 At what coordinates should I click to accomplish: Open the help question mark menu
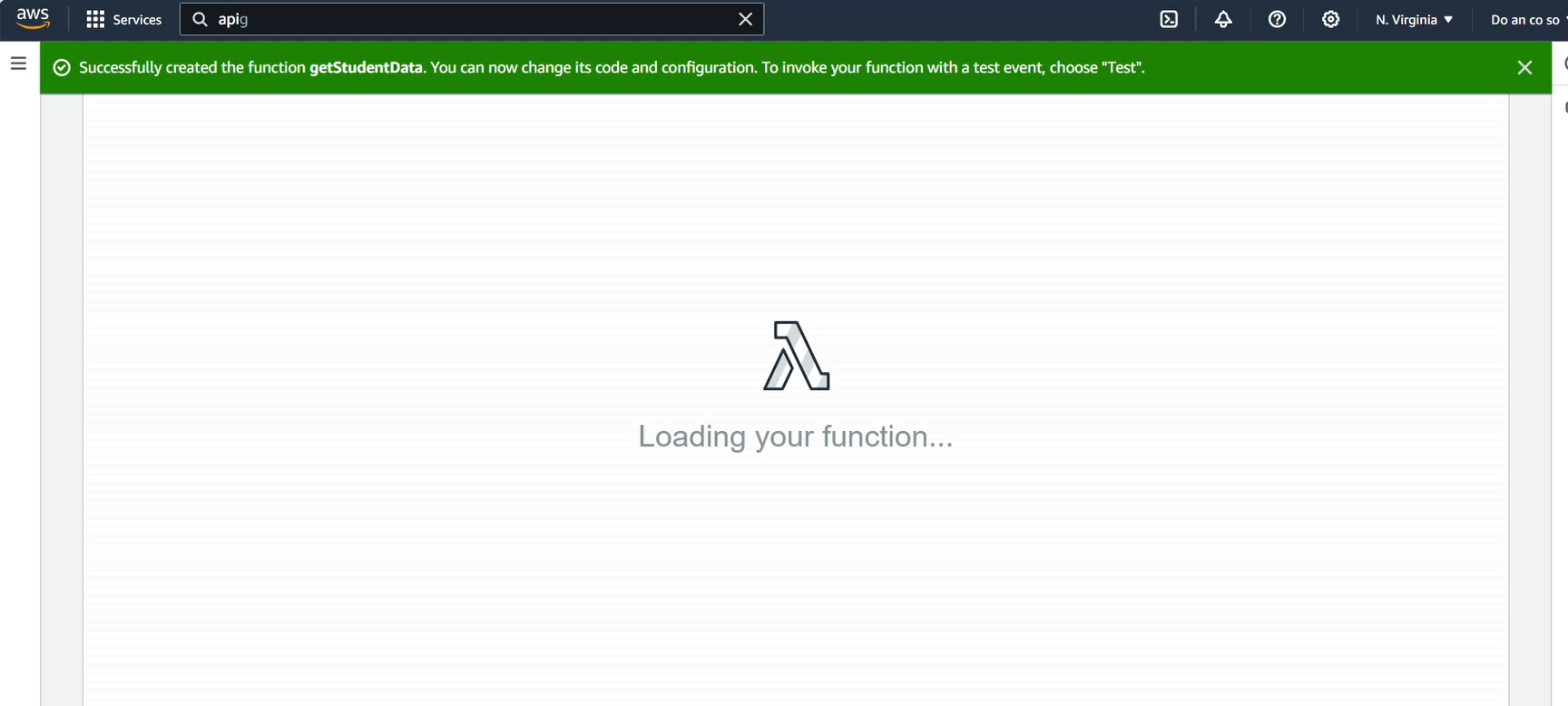pos(1277,19)
